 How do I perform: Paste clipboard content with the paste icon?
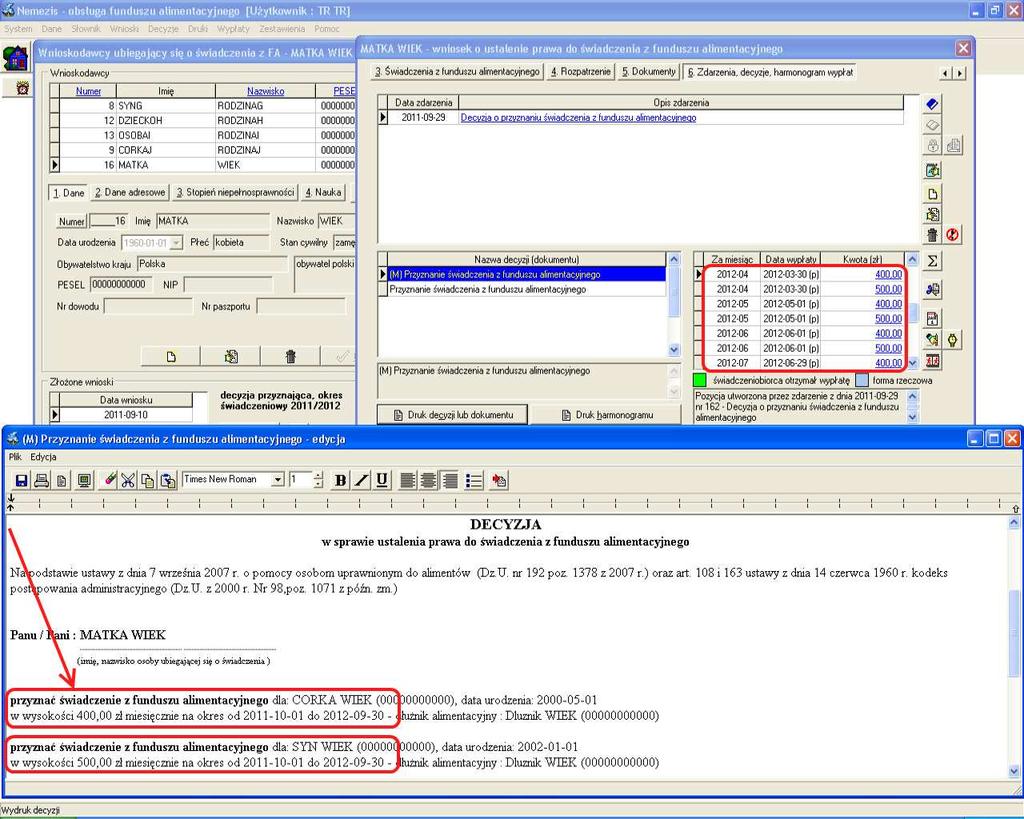pyautogui.click(x=168, y=481)
